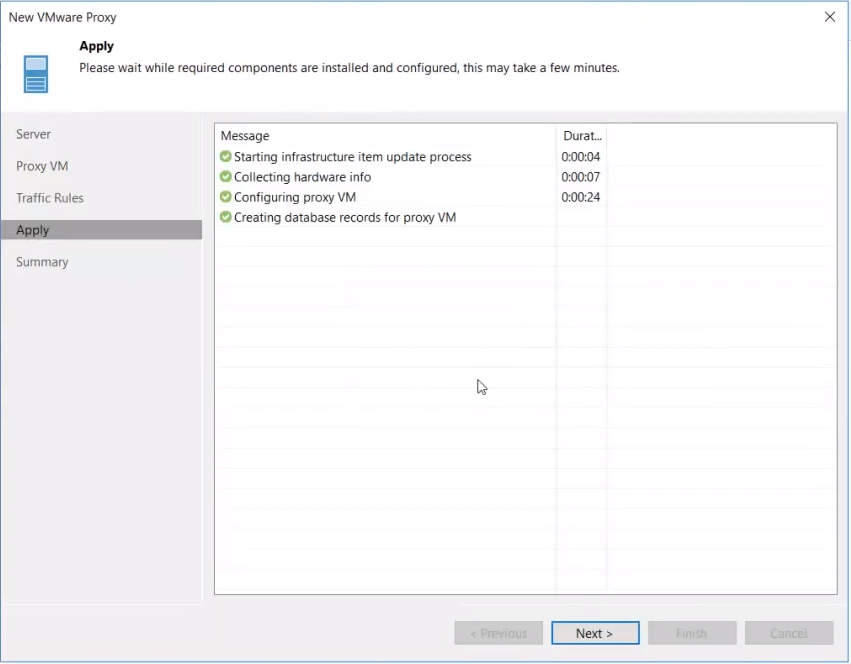The width and height of the screenshot is (851, 664).
Task: Switch to the Traffic Rules step
Action: tap(49, 198)
